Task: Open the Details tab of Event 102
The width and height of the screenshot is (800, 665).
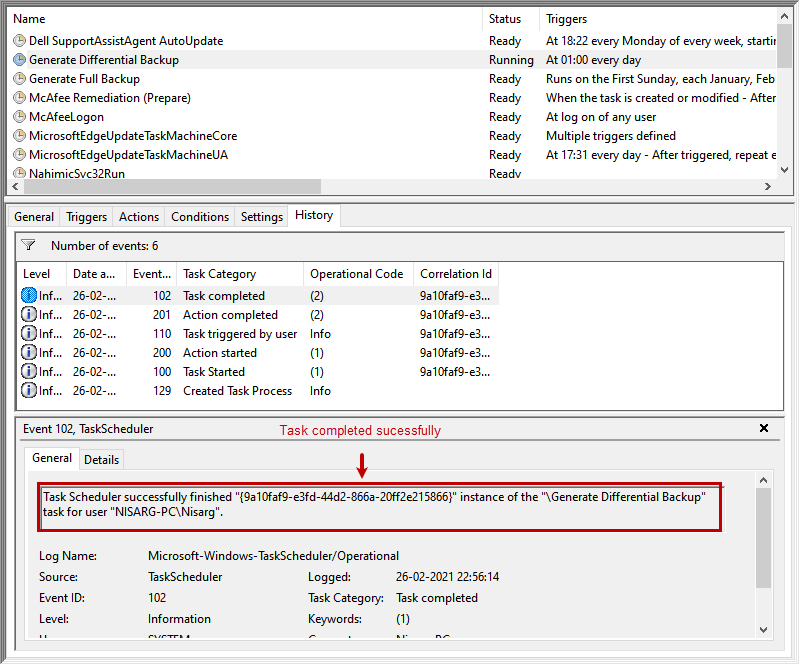Action: (101, 459)
